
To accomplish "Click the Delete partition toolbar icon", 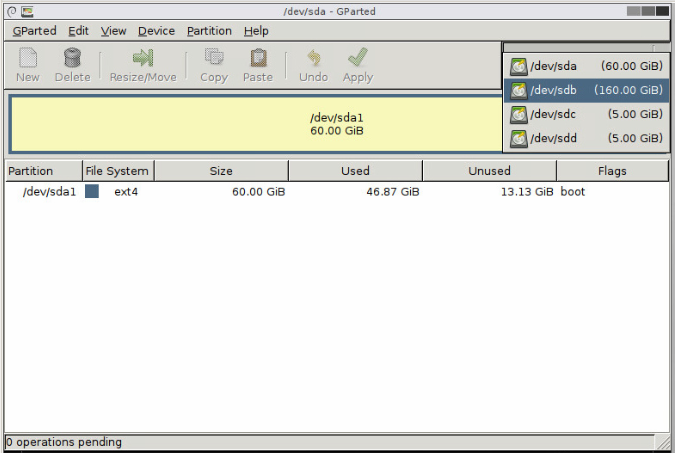I will click(x=72, y=59).
